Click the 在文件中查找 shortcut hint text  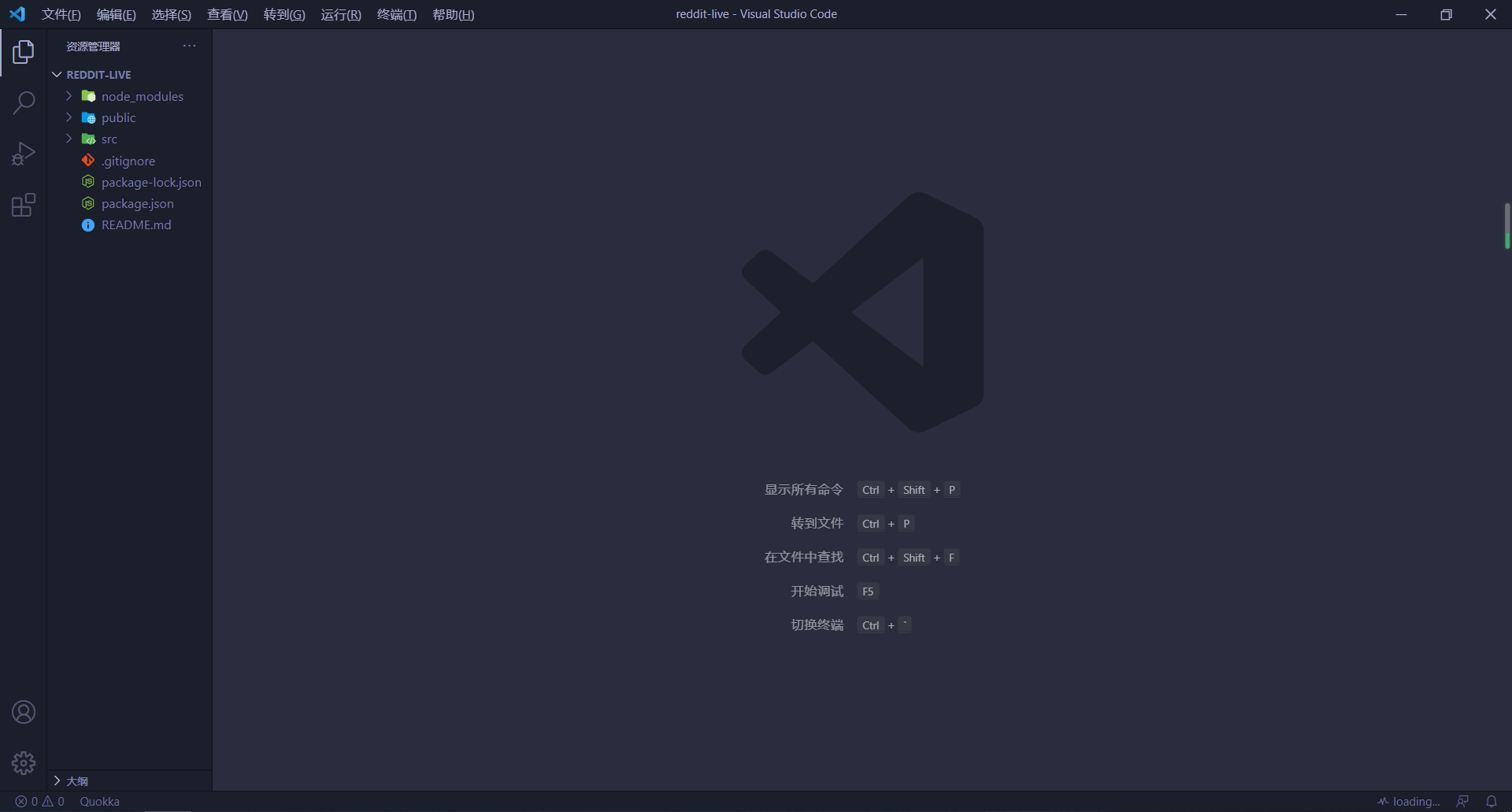click(x=804, y=558)
